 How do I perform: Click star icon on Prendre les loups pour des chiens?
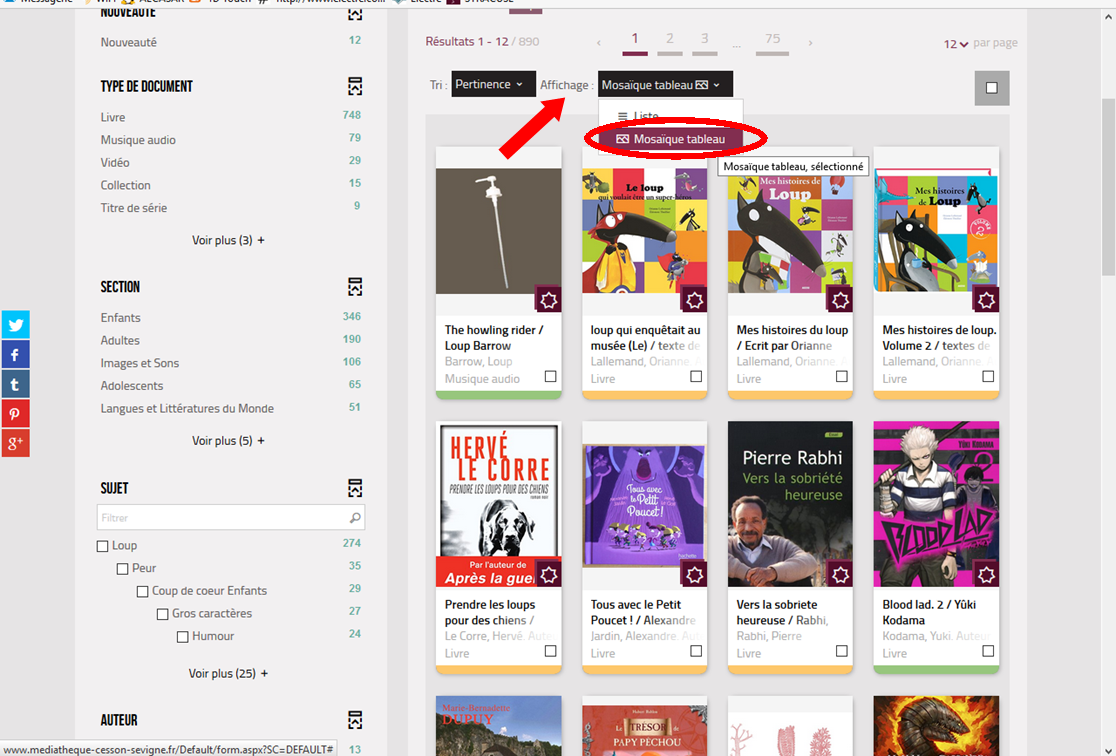548,574
